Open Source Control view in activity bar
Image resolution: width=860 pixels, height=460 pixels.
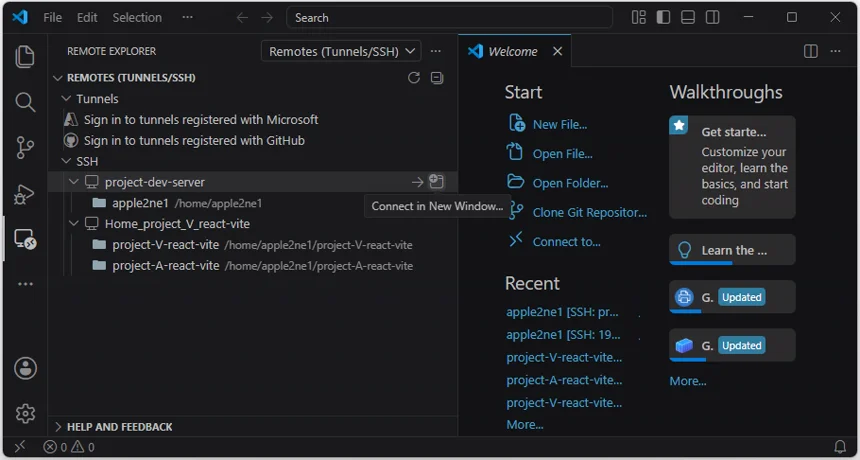(25, 148)
